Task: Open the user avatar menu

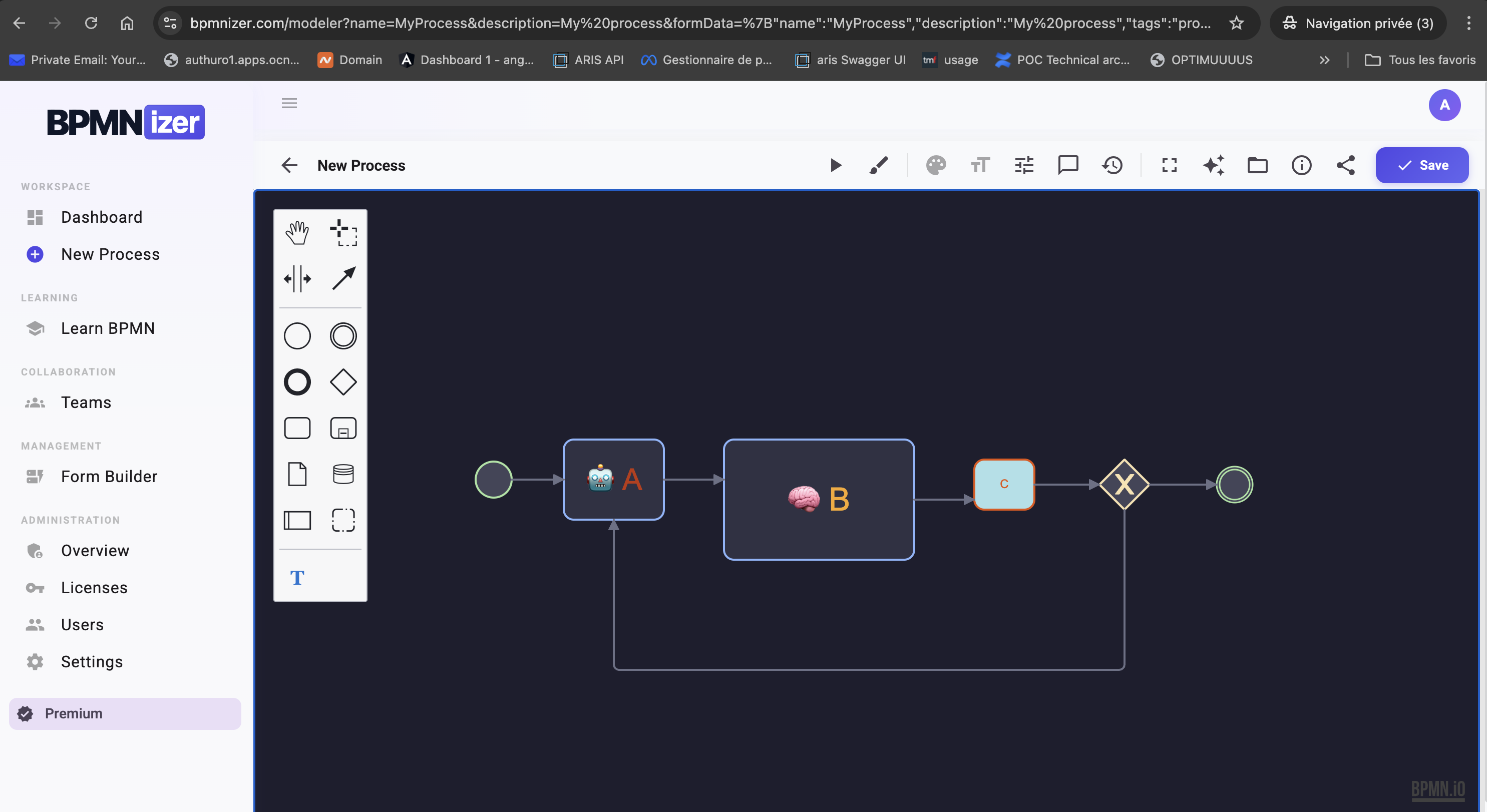Action: click(1444, 105)
